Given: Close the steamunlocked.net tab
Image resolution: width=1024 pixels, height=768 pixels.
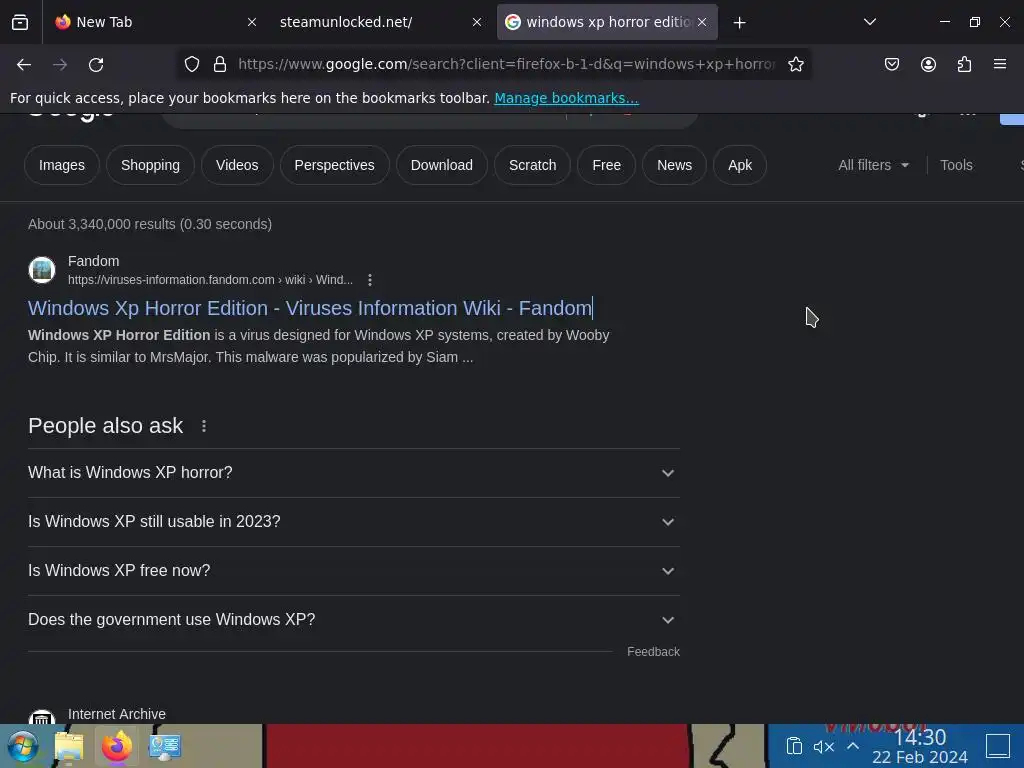Looking at the screenshot, I should [477, 22].
